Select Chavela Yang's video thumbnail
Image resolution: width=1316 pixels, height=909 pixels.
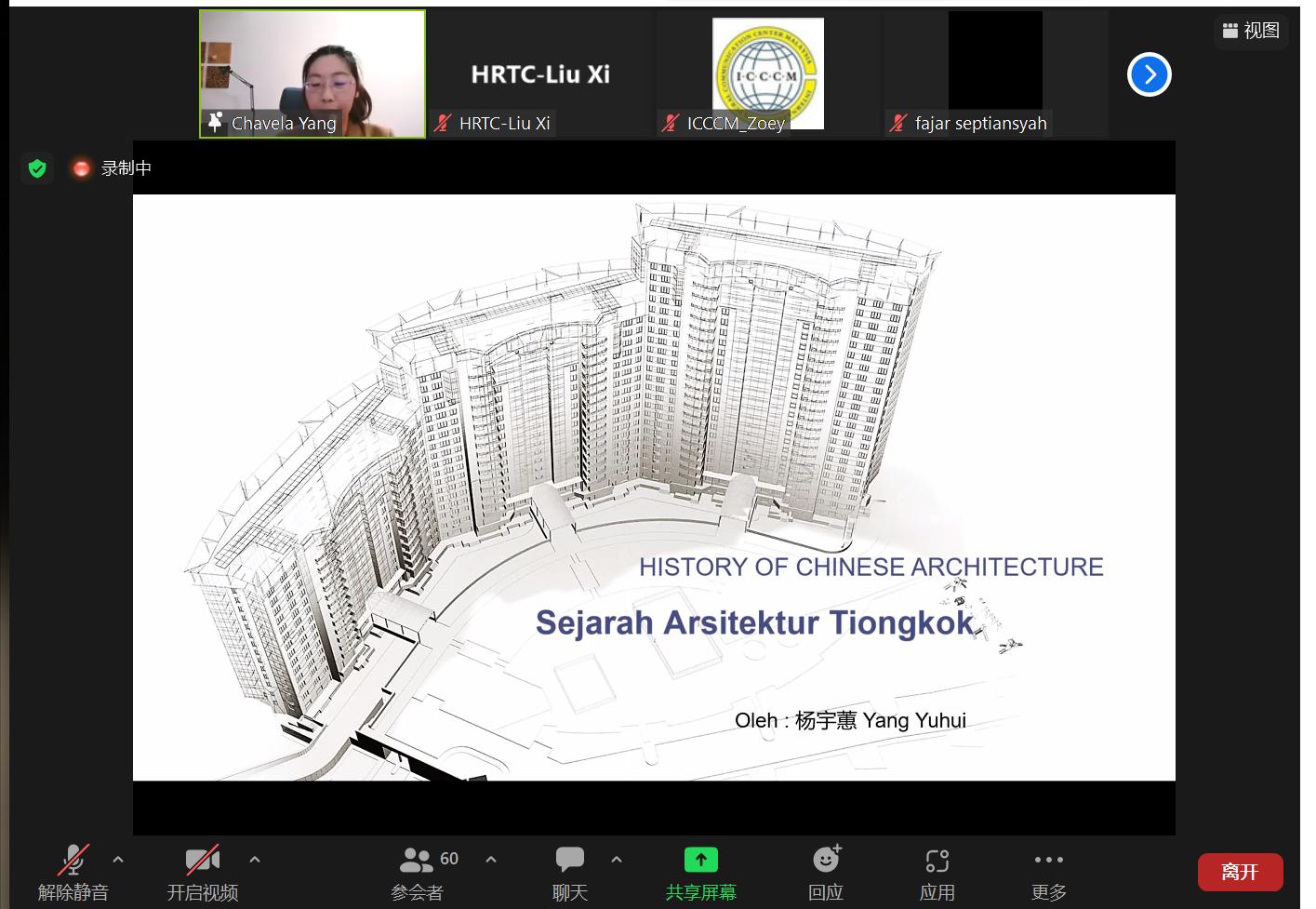[312, 74]
